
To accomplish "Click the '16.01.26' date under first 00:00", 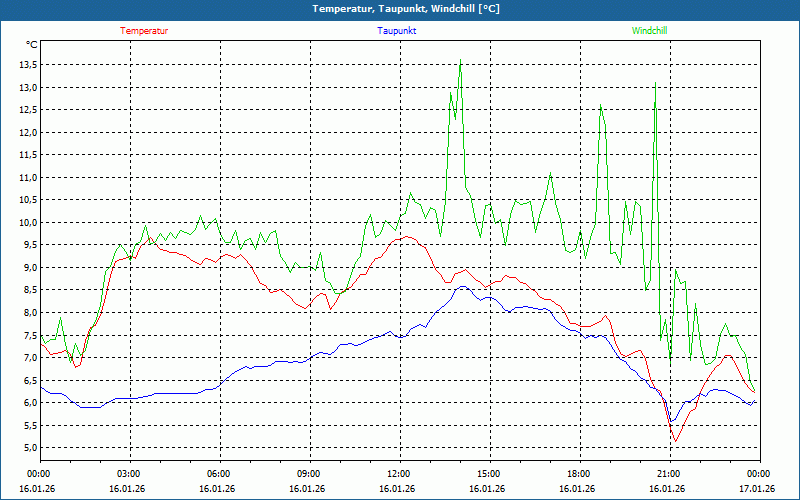I will [x=37, y=488].
